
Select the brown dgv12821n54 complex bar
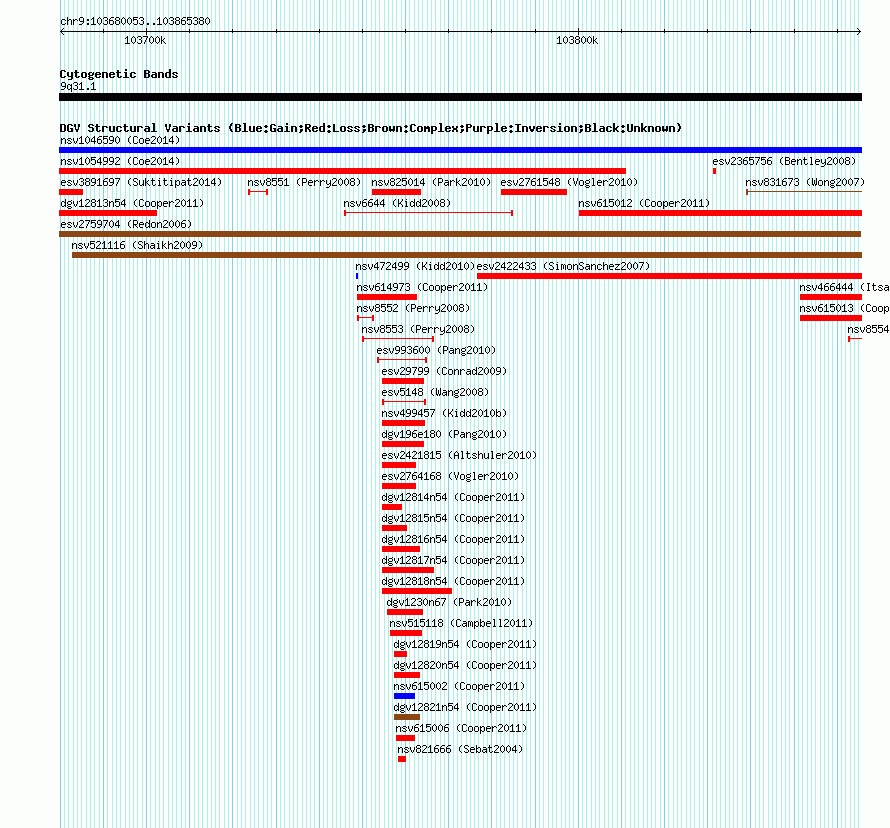pyautogui.click(x=407, y=717)
